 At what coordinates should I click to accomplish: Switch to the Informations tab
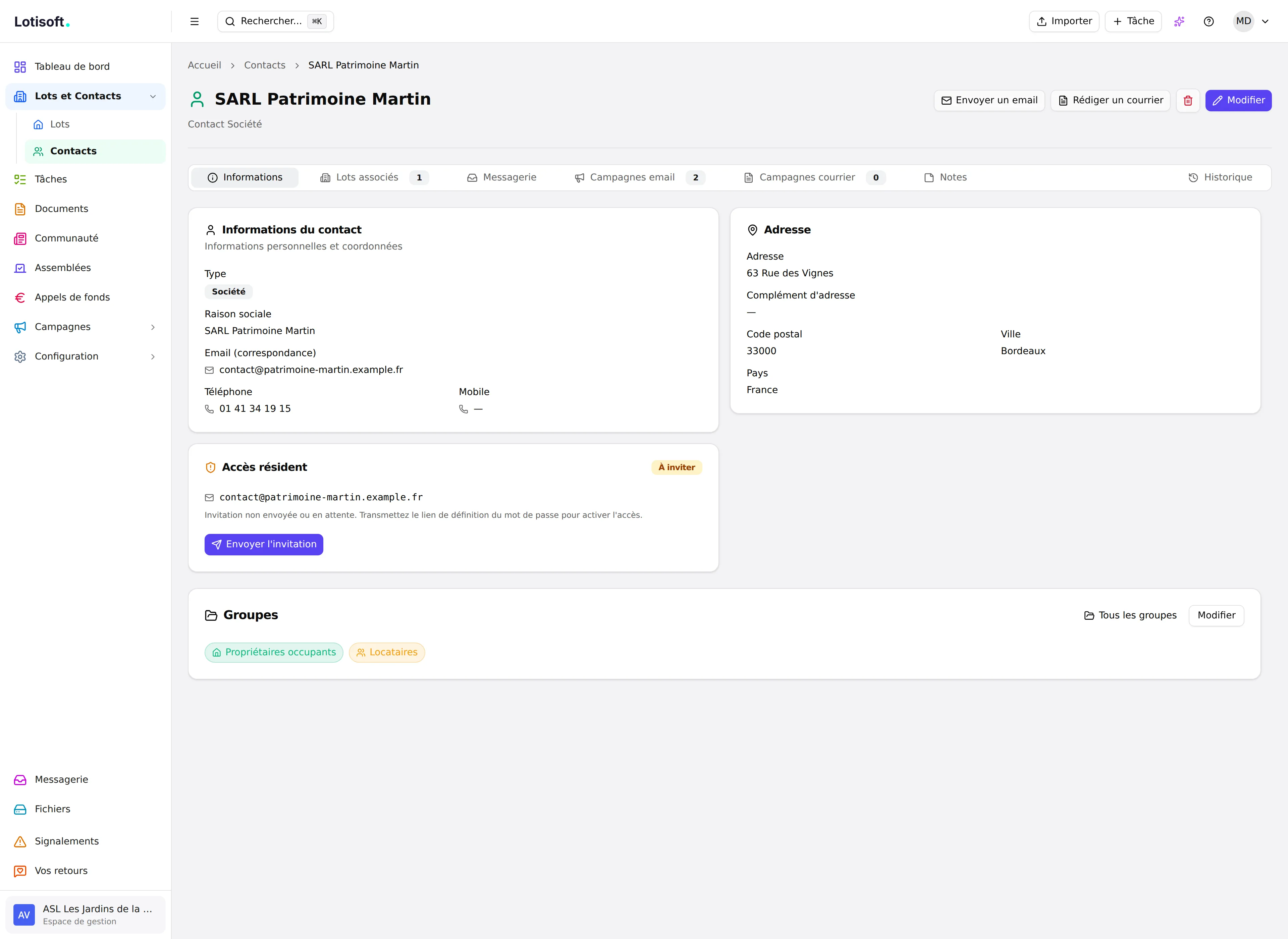coord(245,178)
